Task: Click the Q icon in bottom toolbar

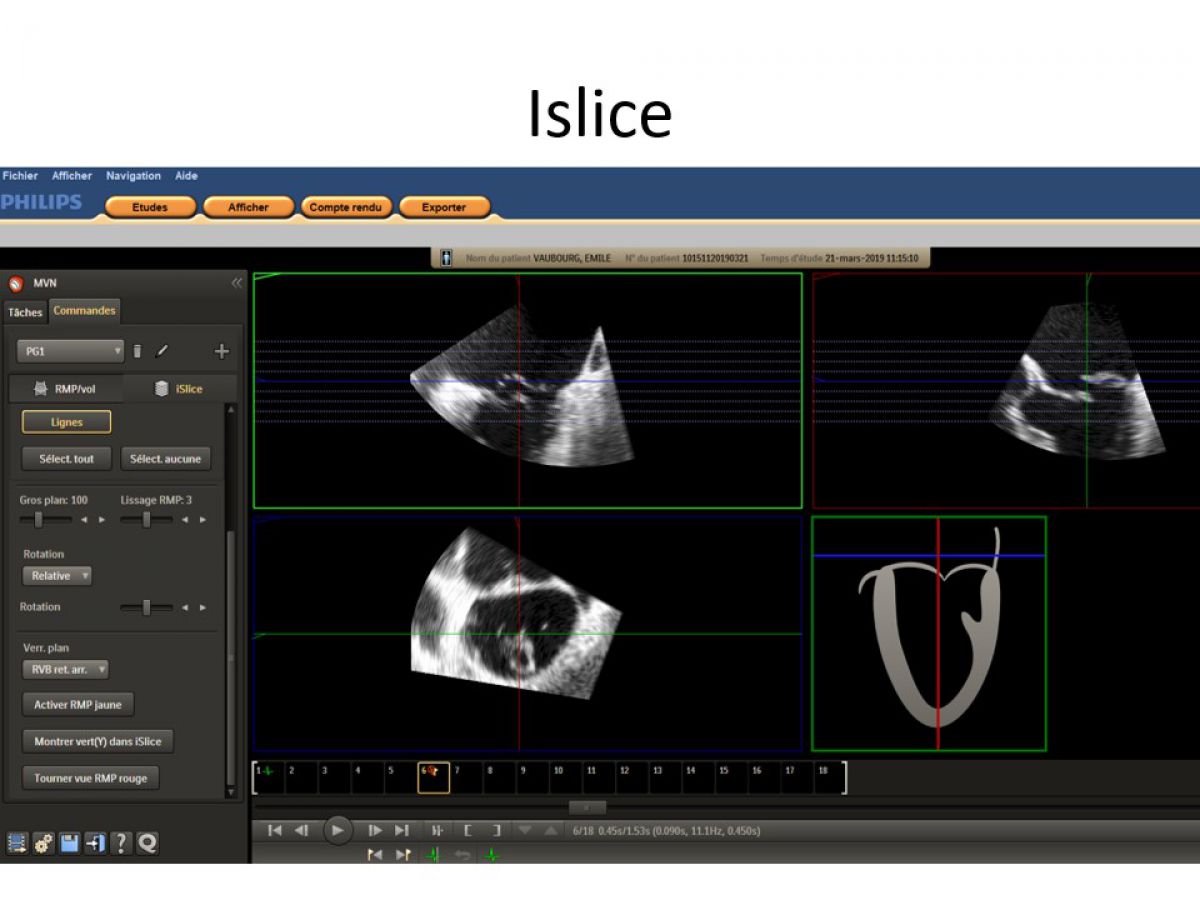Action: [x=147, y=843]
